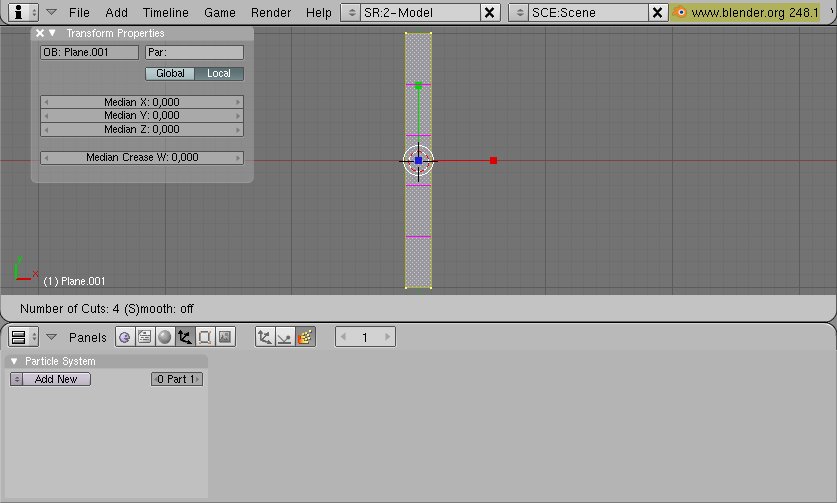Decrease Median Z with left arrow
837x503 pixels.
pos(46,130)
